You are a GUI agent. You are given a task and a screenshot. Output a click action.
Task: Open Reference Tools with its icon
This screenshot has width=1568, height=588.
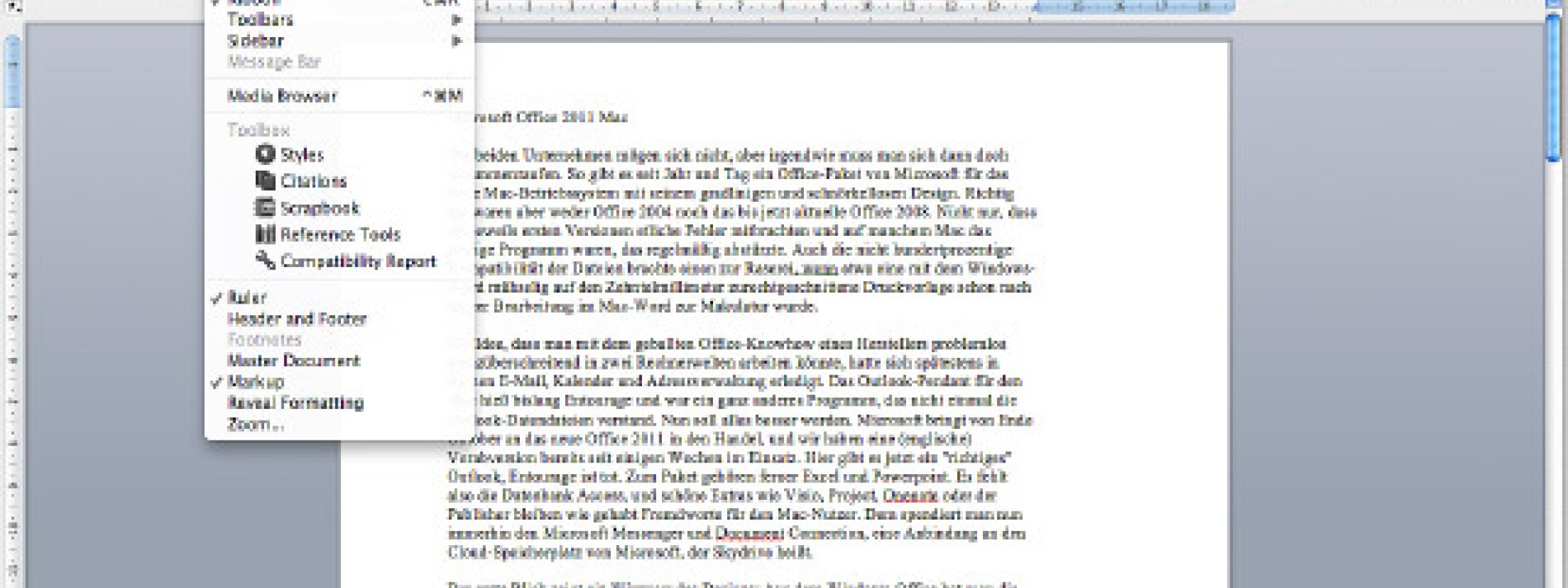[x=265, y=234]
